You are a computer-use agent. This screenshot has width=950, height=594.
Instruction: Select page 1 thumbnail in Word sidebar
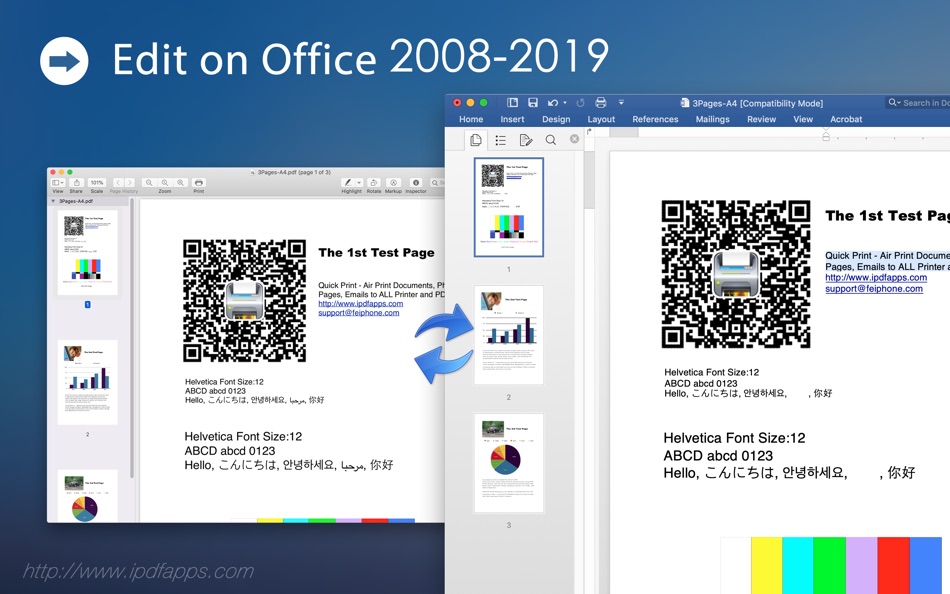pyautogui.click(x=509, y=207)
